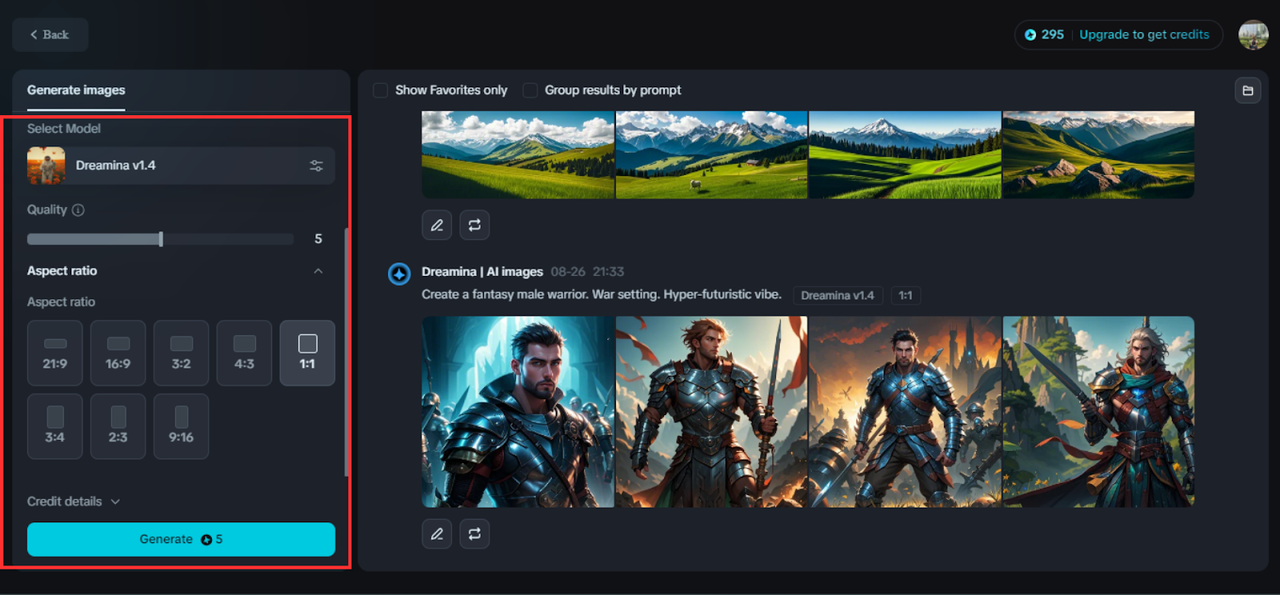This screenshot has height=595, width=1280.
Task: Open first warrior image with blue background
Action: tap(518, 412)
